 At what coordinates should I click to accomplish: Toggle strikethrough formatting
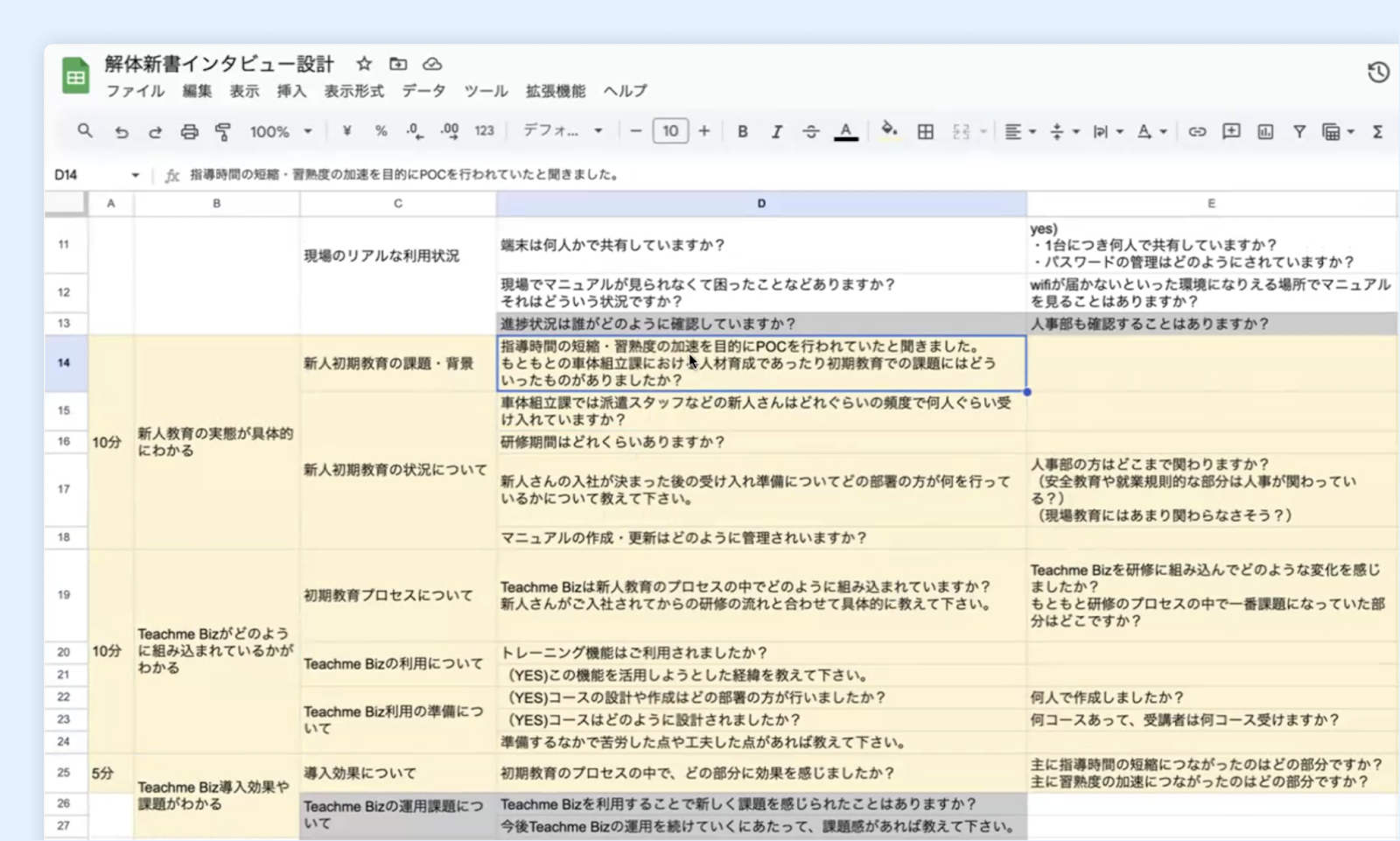click(x=811, y=131)
